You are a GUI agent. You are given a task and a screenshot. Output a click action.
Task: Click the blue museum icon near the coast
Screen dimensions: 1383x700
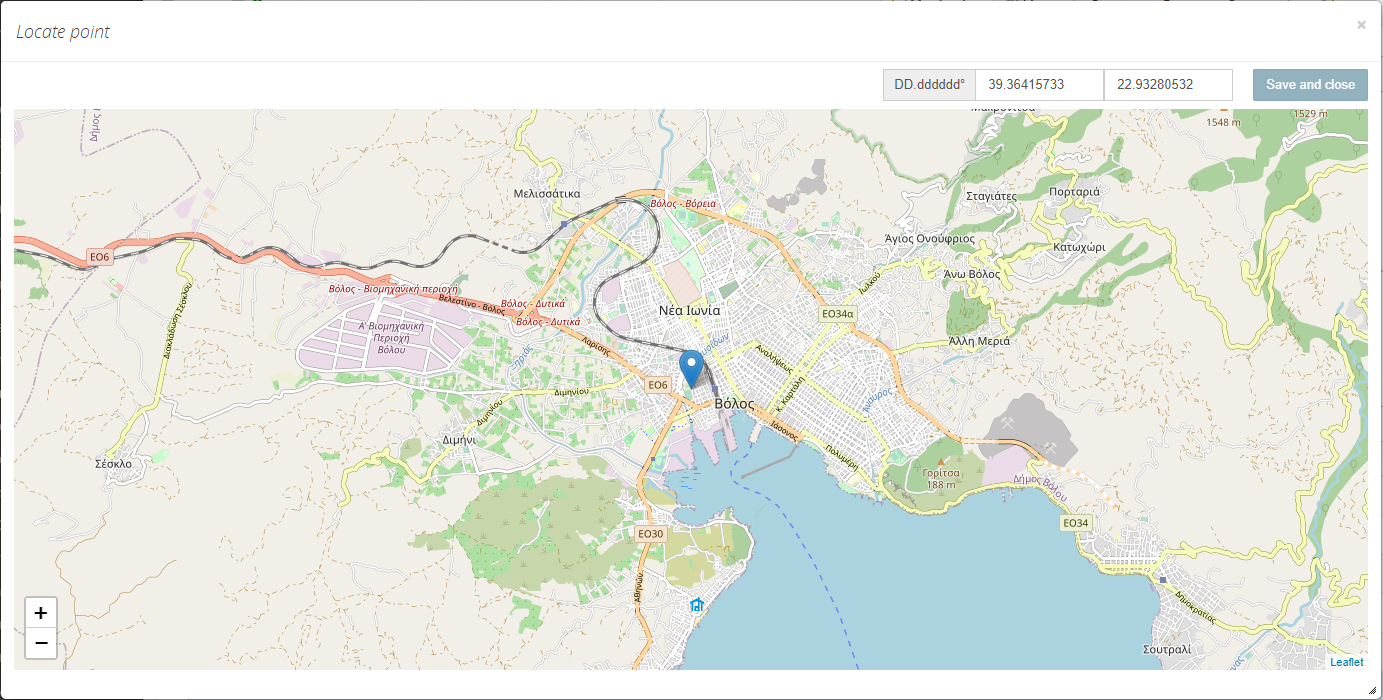pos(696,605)
